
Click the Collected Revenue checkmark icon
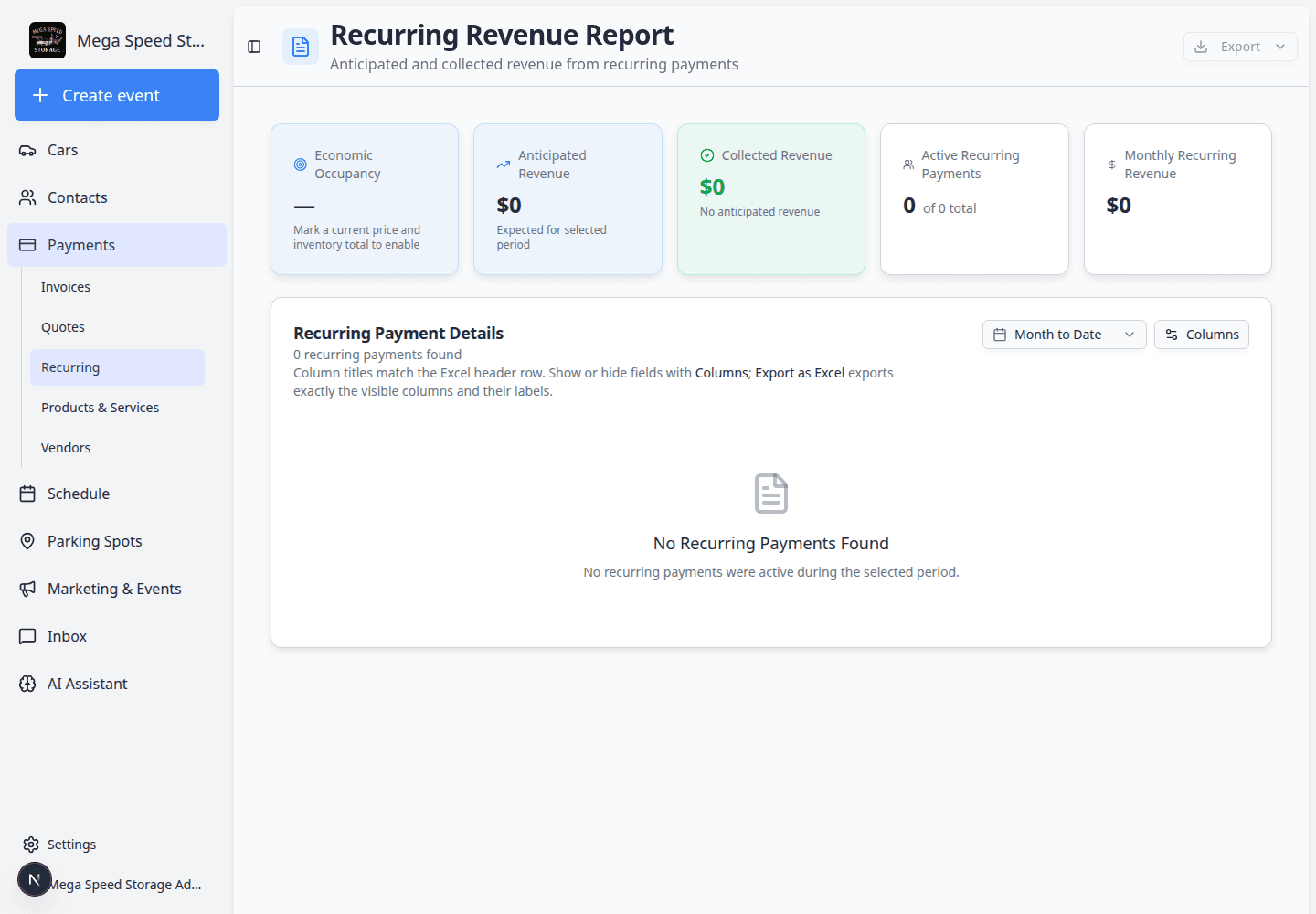point(707,155)
